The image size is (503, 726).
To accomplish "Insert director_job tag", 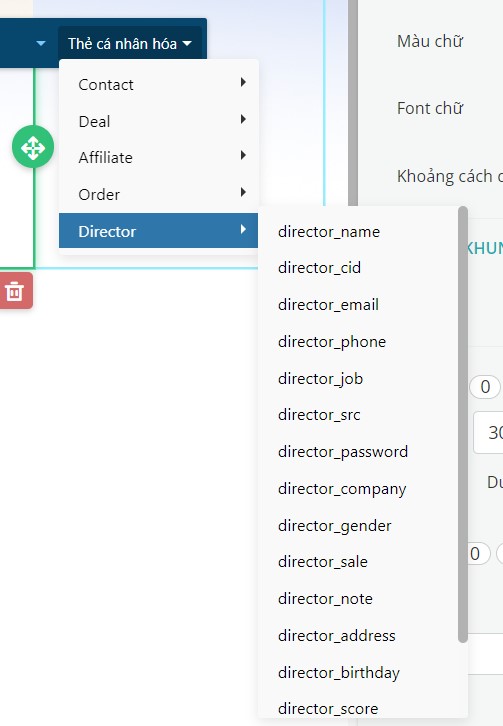I will point(320,379).
